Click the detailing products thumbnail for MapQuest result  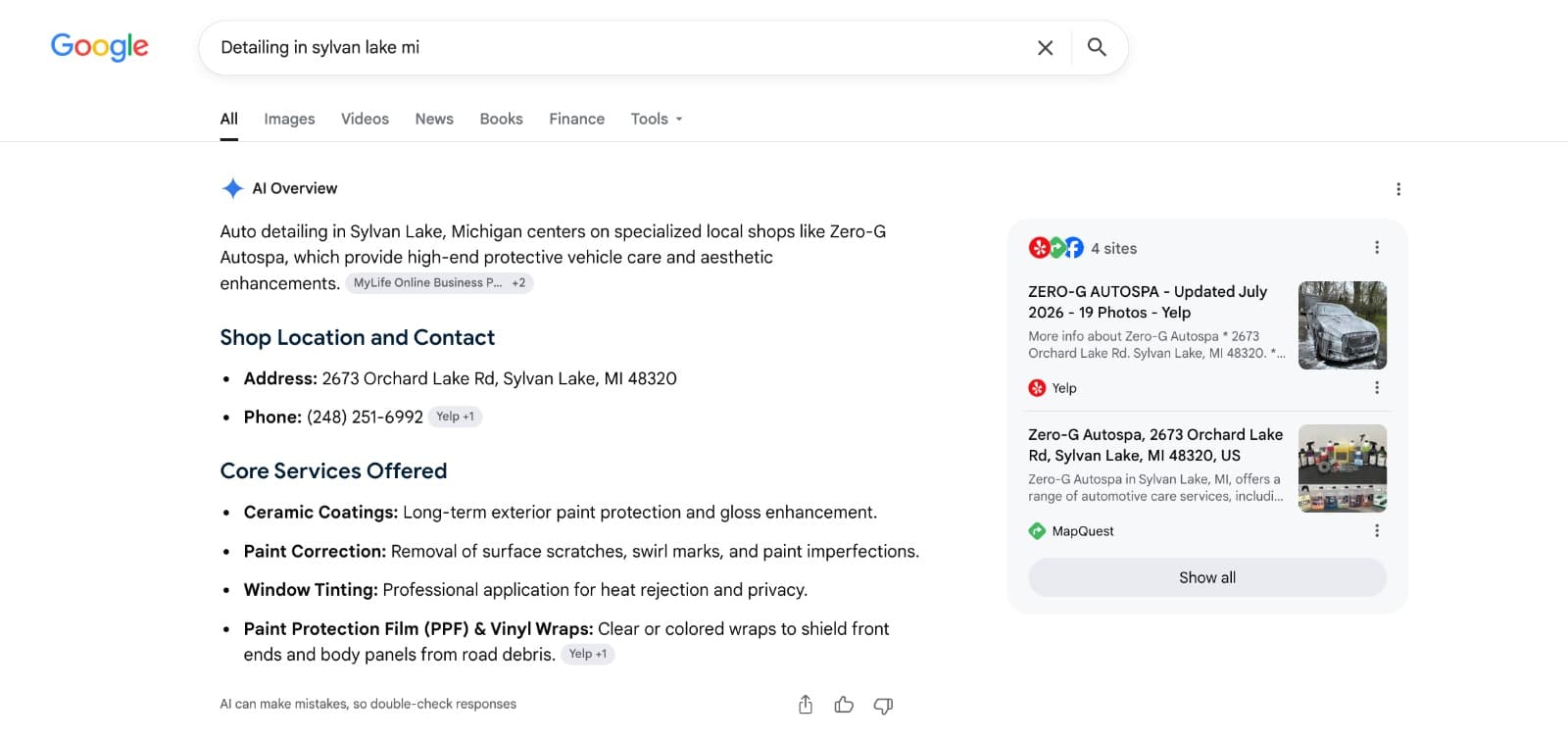1343,468
